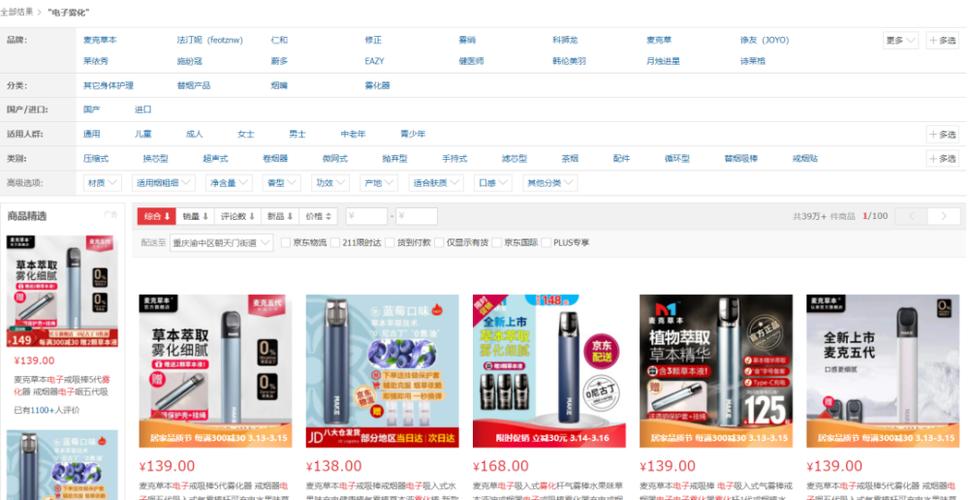969x500 pixels.
Task: Expand the 净含量 dropdown
Action: click(x=229, y=183)
